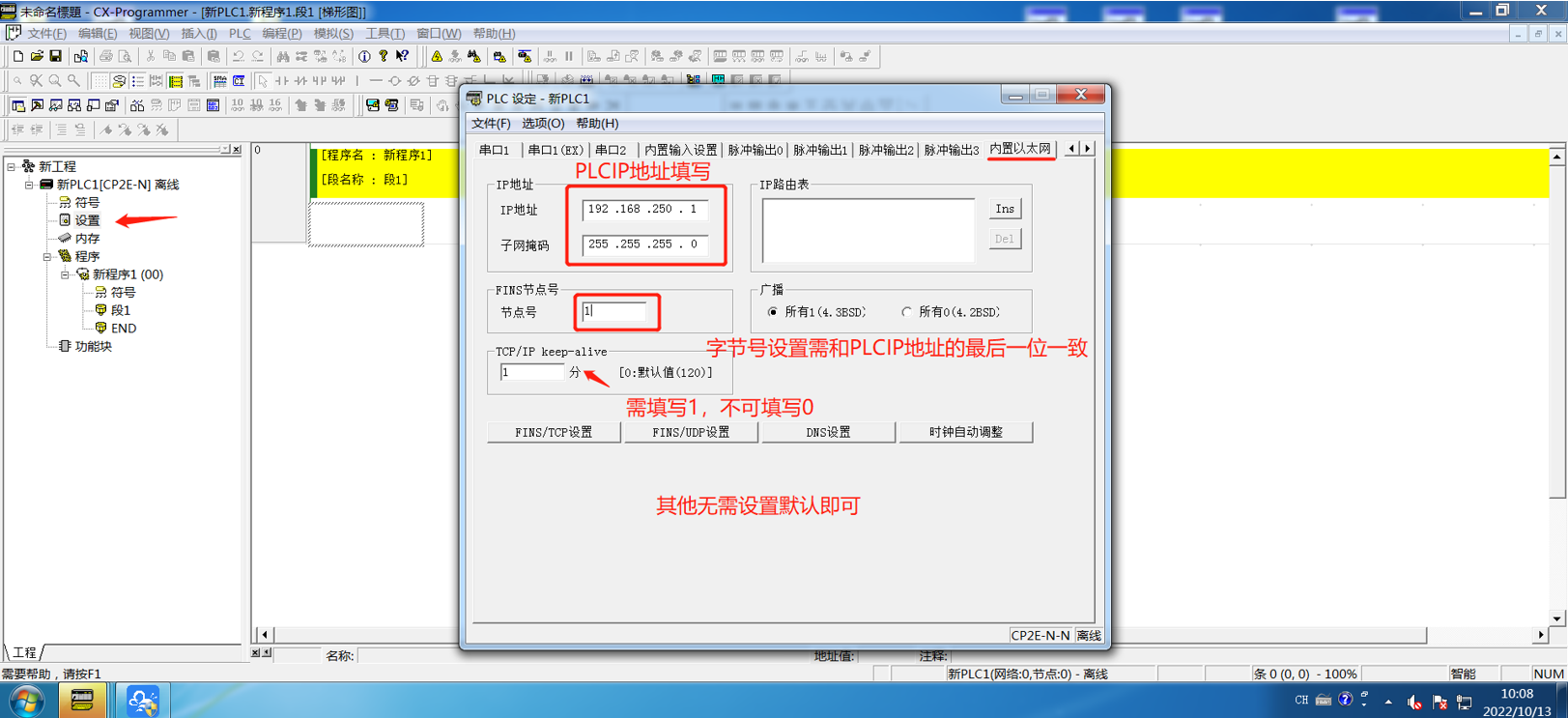The image size is (1568, 718).
Task: Click the 子网掩码 input field
Action: [x=645, y=244]
